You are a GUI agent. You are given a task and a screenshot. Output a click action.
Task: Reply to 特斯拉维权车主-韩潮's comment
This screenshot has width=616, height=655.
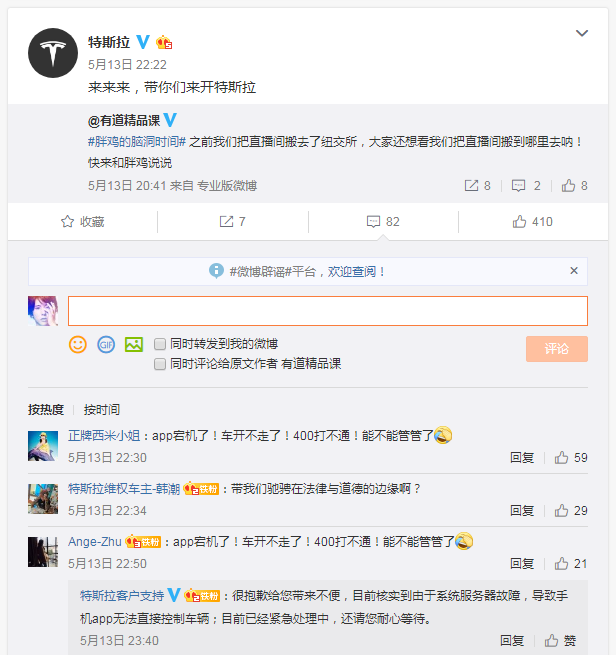(522, 510)
